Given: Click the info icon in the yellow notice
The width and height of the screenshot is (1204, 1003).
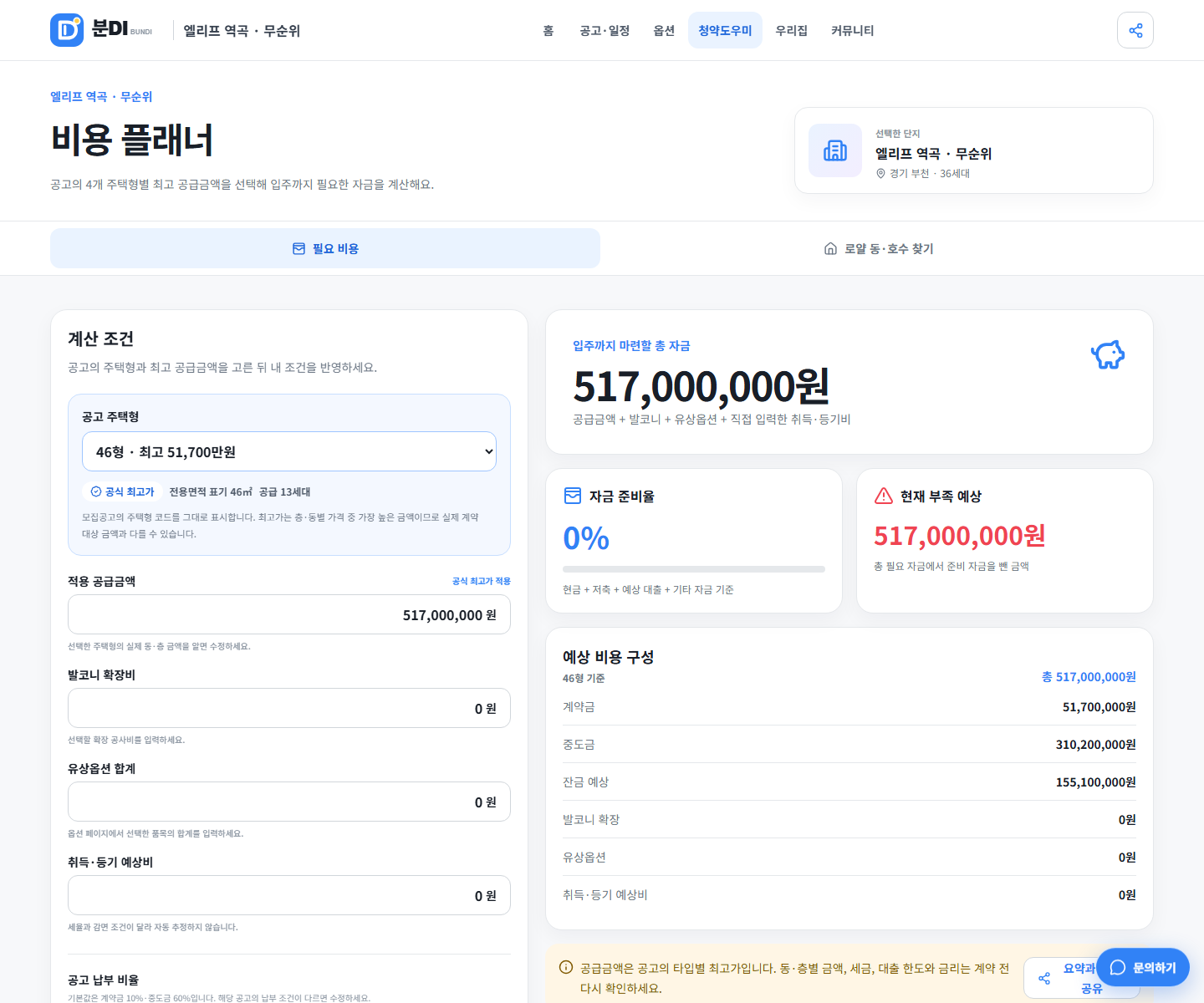Looking at the screenshot, I should tap(566, 967).
